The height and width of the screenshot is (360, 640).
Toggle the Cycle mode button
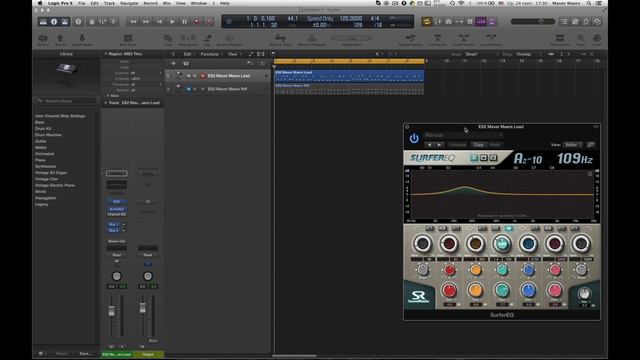pos(427,22)
